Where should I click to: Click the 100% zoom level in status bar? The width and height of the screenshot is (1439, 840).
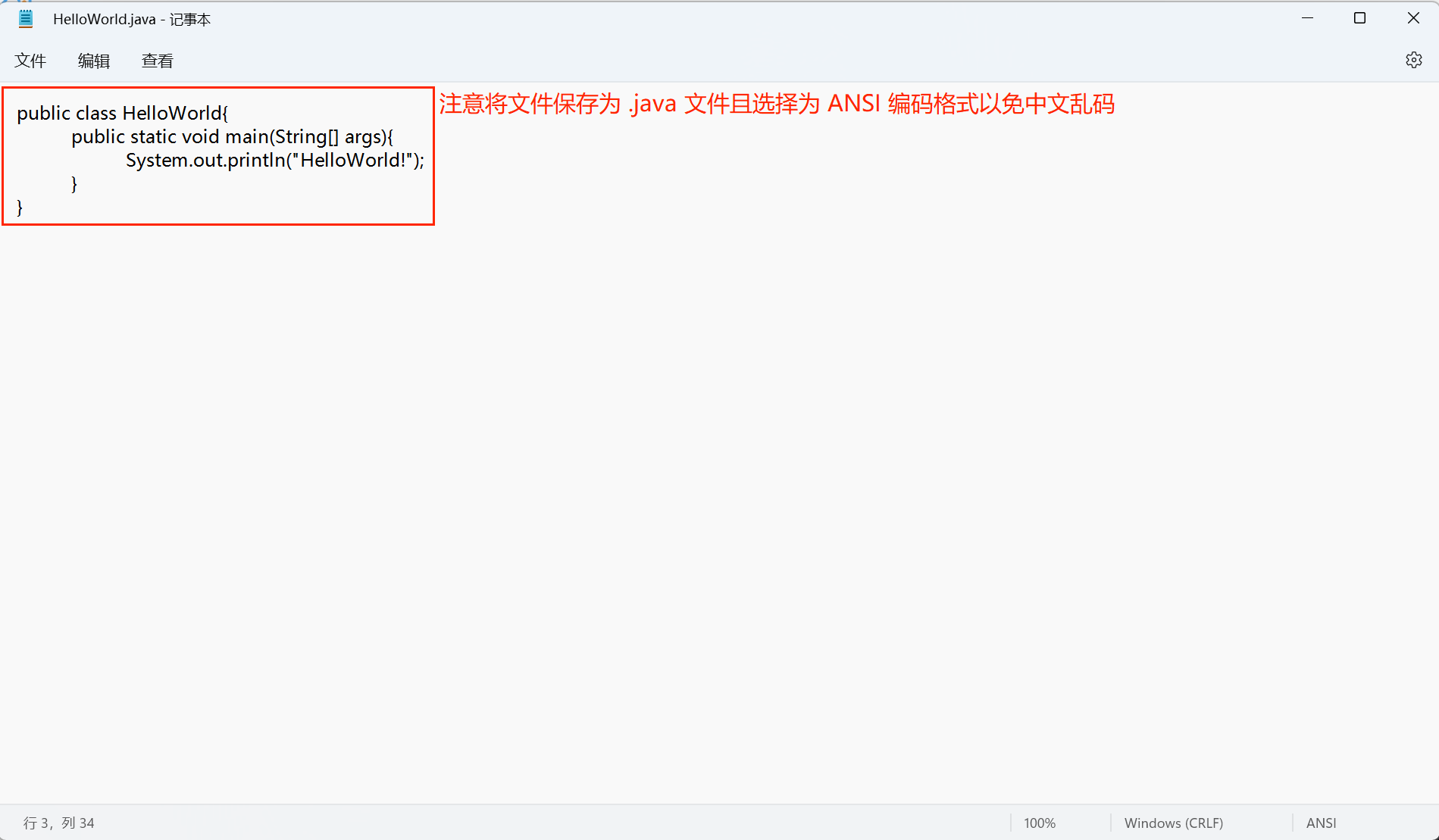(x=1040, y=823)
